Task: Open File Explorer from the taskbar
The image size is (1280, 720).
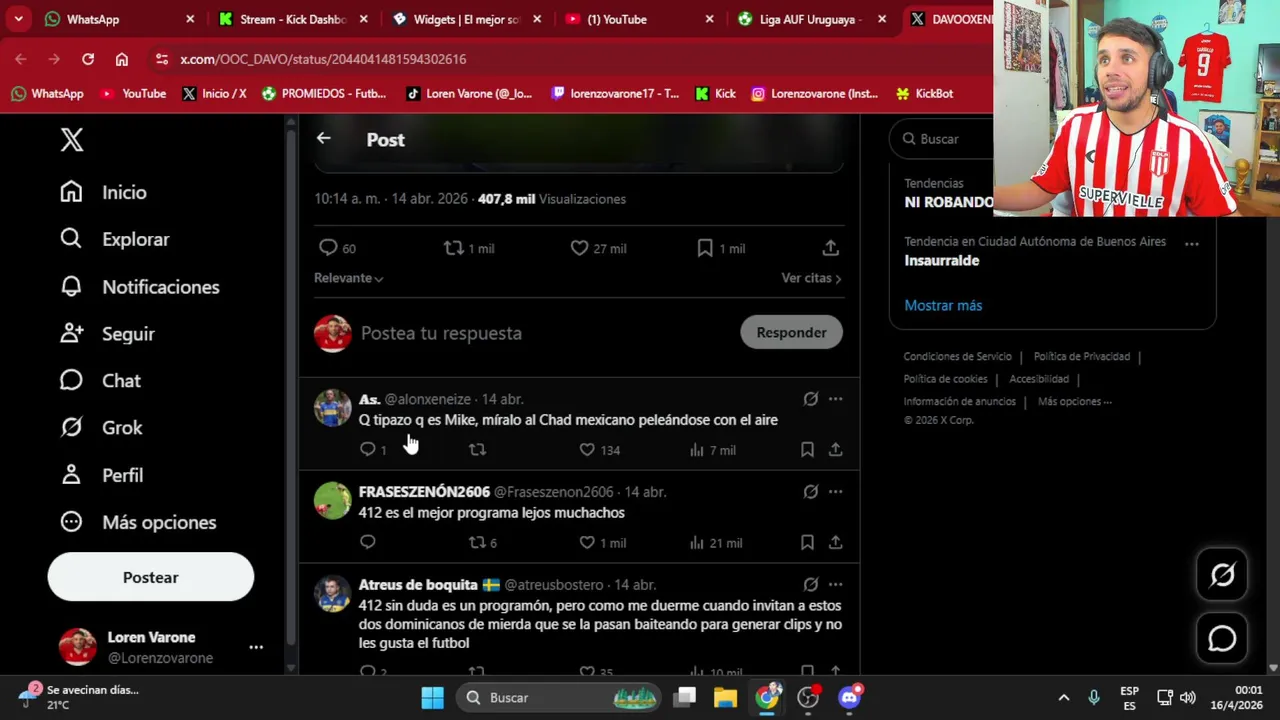Action: coord(725,697)
